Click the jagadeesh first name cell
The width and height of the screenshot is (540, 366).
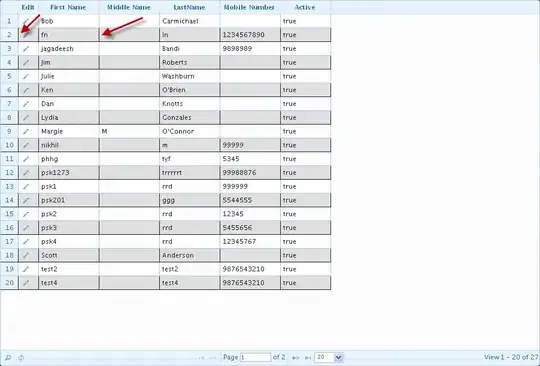click(69, 49)
